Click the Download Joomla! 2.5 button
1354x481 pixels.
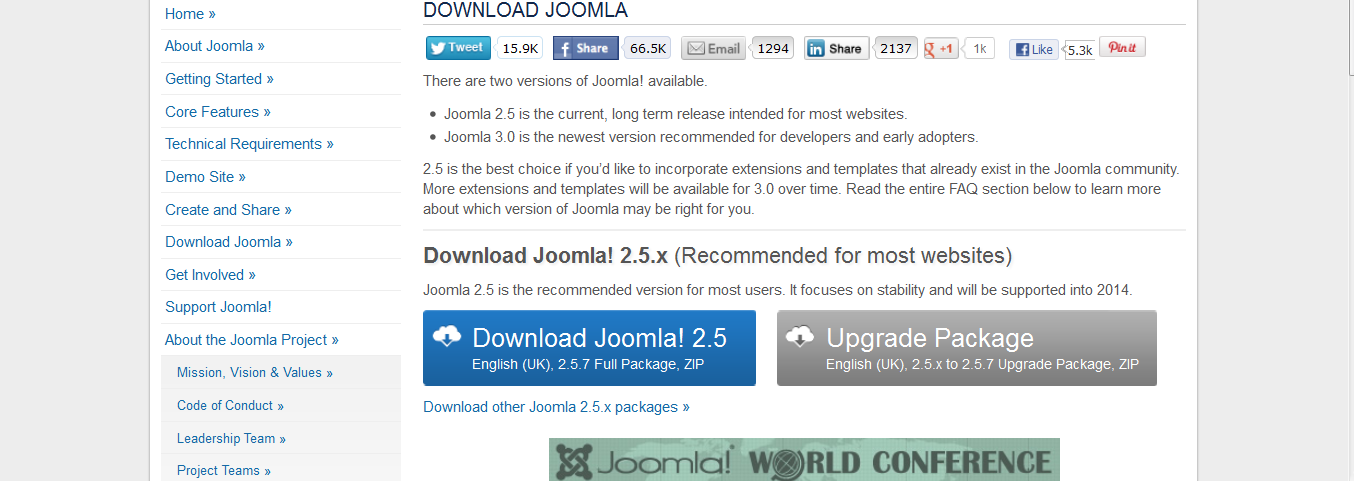(589, 348)
